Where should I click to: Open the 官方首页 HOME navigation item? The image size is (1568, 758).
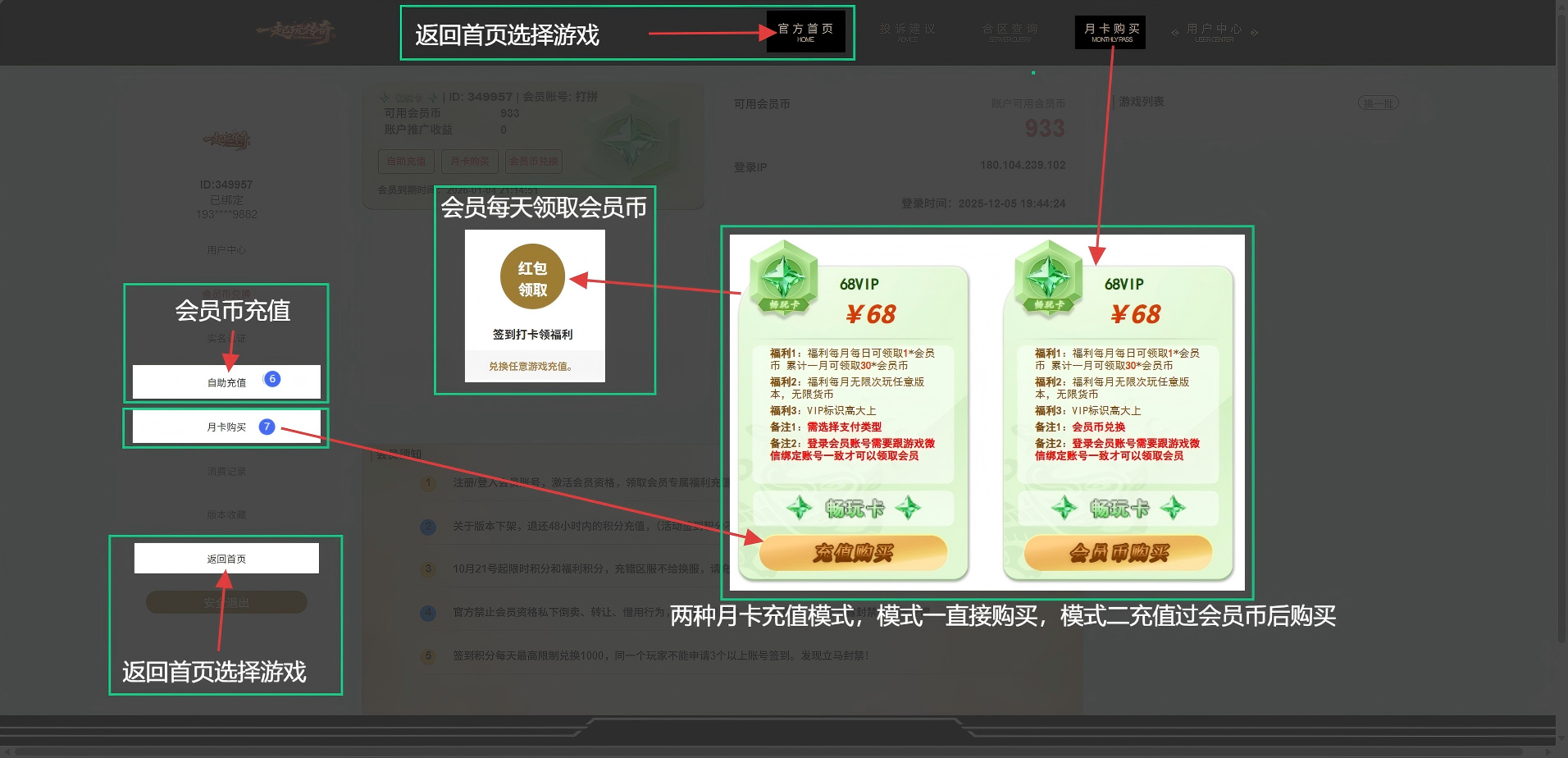pyautogui.click(x=806, y=32)
